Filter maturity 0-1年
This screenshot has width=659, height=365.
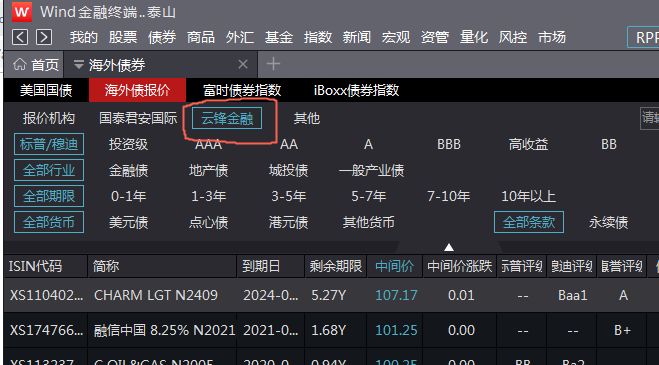128,196
